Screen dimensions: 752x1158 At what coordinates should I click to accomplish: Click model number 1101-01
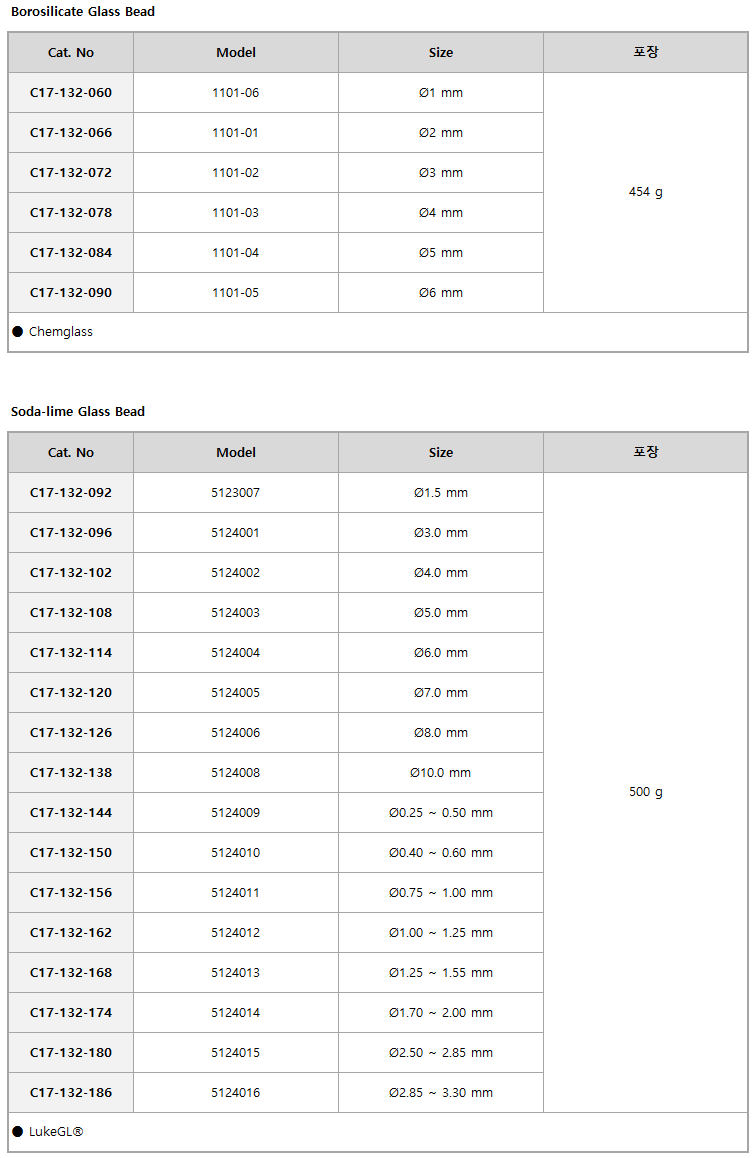pyautogui.click(x=236, y=133)
